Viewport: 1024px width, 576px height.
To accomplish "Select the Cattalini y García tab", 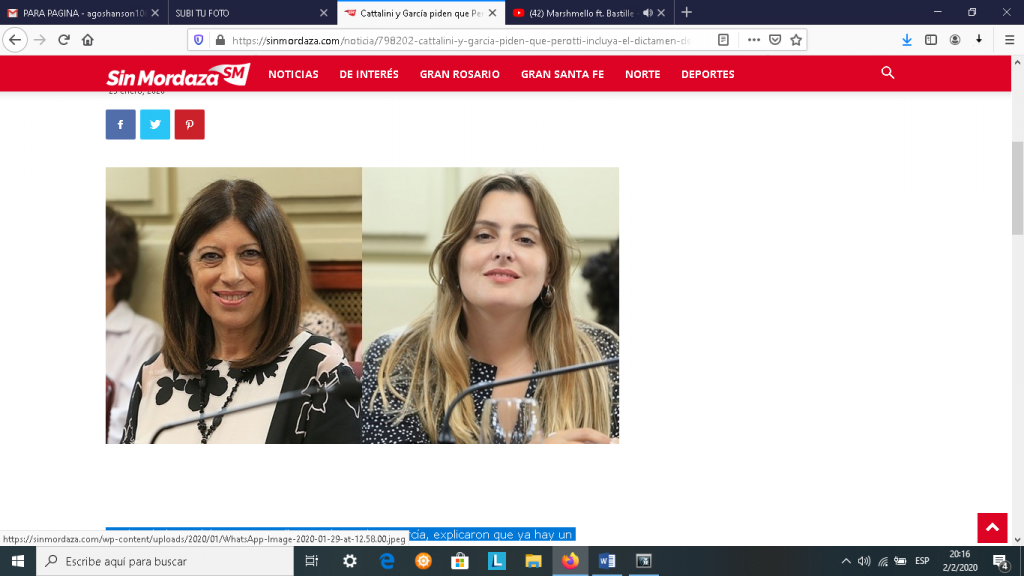I will pos(421,12).
